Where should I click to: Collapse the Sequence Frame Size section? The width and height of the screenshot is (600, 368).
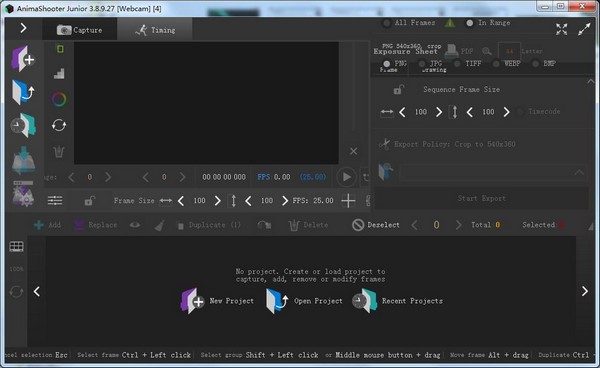591,81
